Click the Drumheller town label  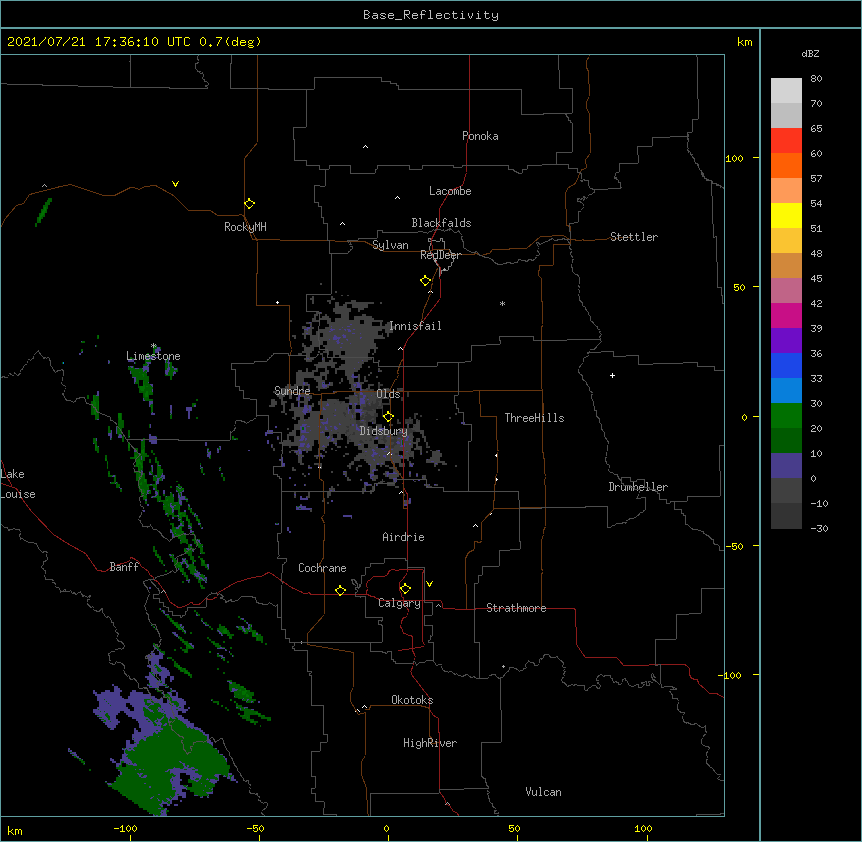click(x=638, y=487)
